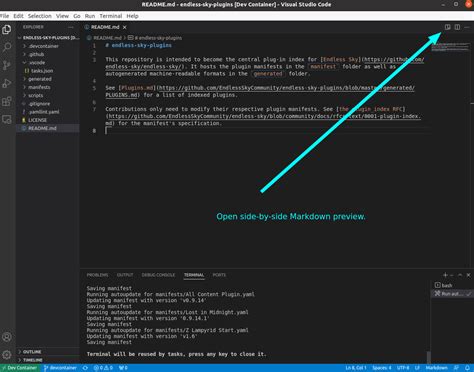Open the .gitignore file
The width and height of the screenshot is (474, 372).
tap(39, 104)
